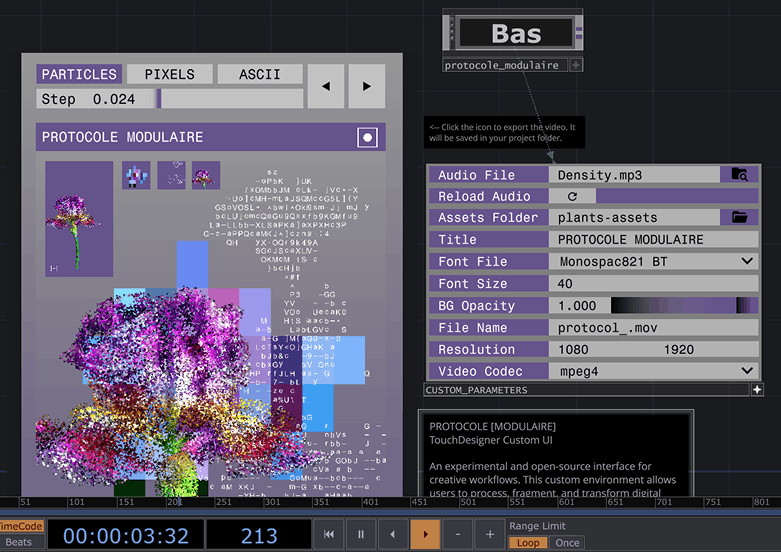This screenshot has width=781, height=552.
Task: Select the PIXELS tab
Action: 169,74
